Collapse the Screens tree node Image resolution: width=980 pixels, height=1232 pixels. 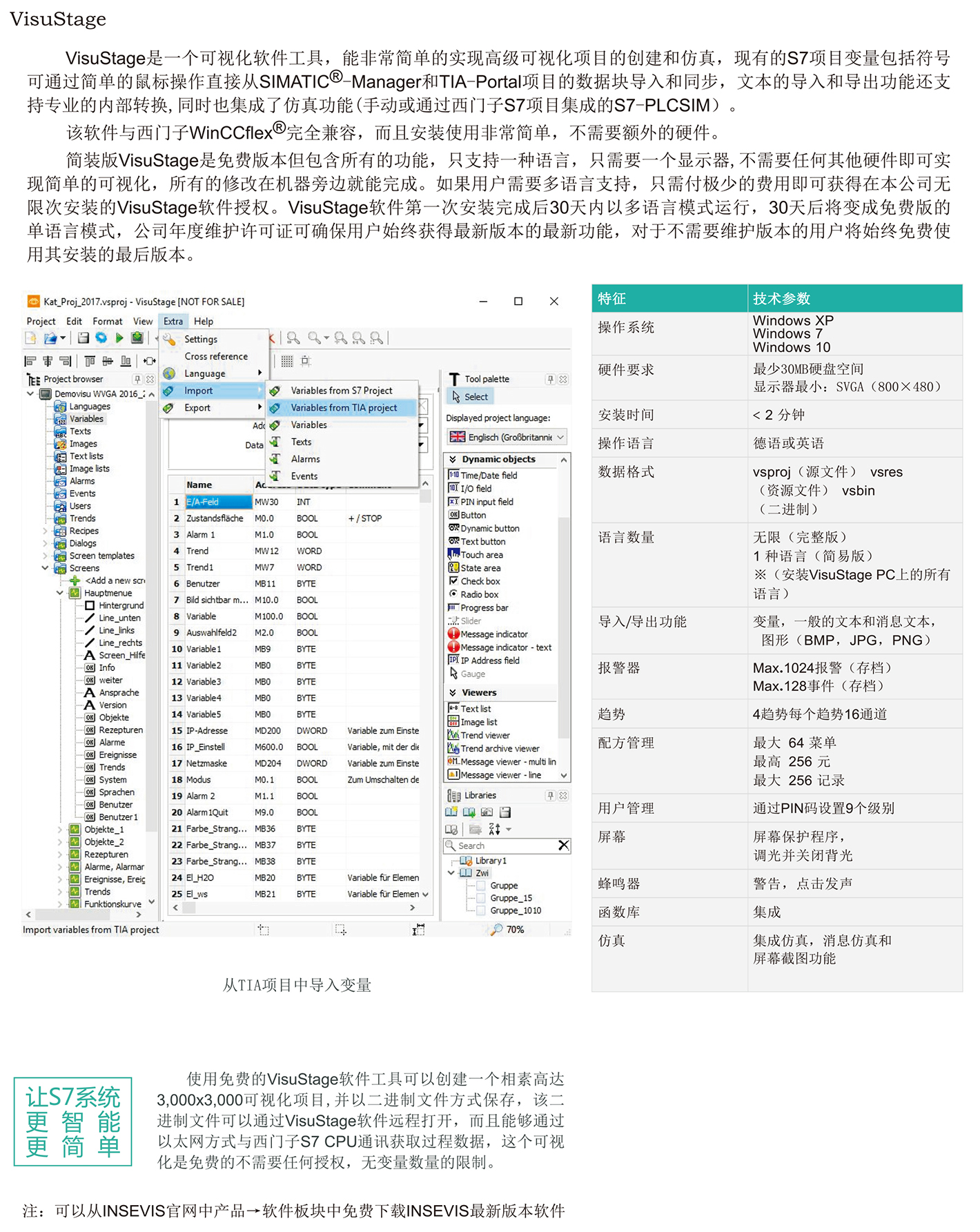(45, 568)
